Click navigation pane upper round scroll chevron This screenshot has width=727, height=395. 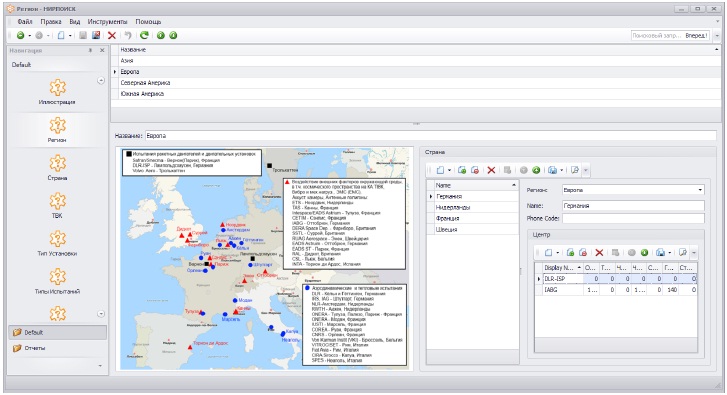pos(101,81)
